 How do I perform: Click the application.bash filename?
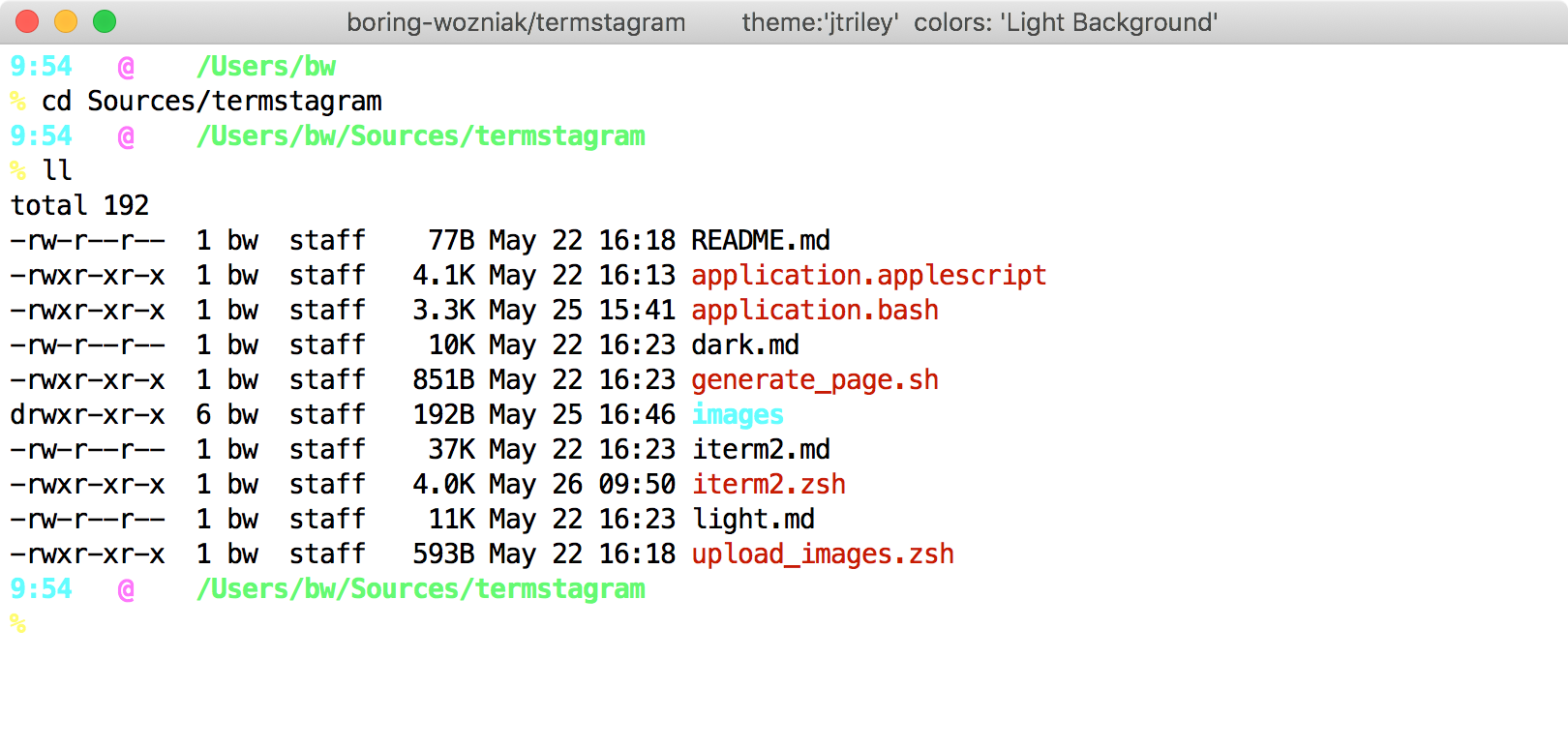point(815,310)
